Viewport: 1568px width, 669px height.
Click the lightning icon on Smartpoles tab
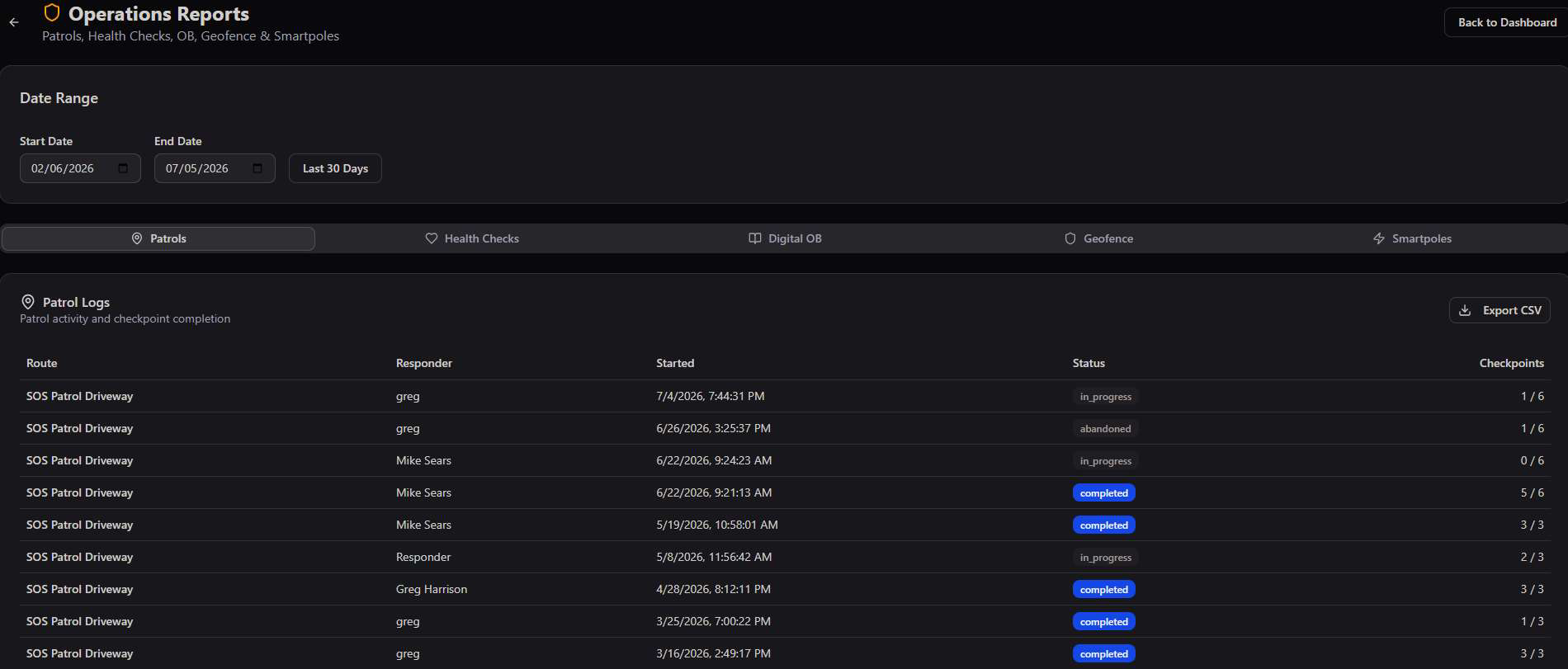(1379, 238)
